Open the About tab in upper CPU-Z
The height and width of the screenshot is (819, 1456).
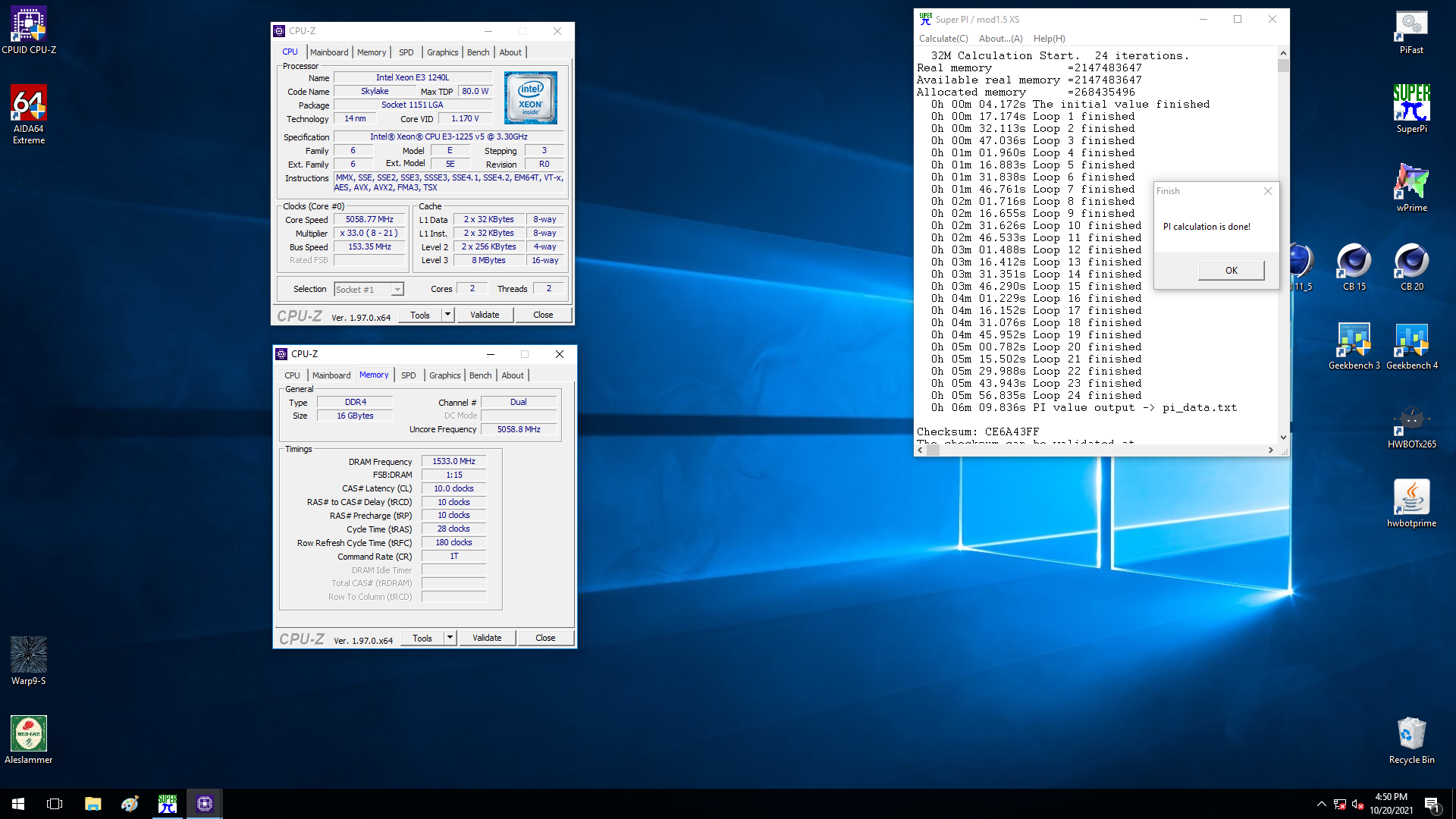510,52
